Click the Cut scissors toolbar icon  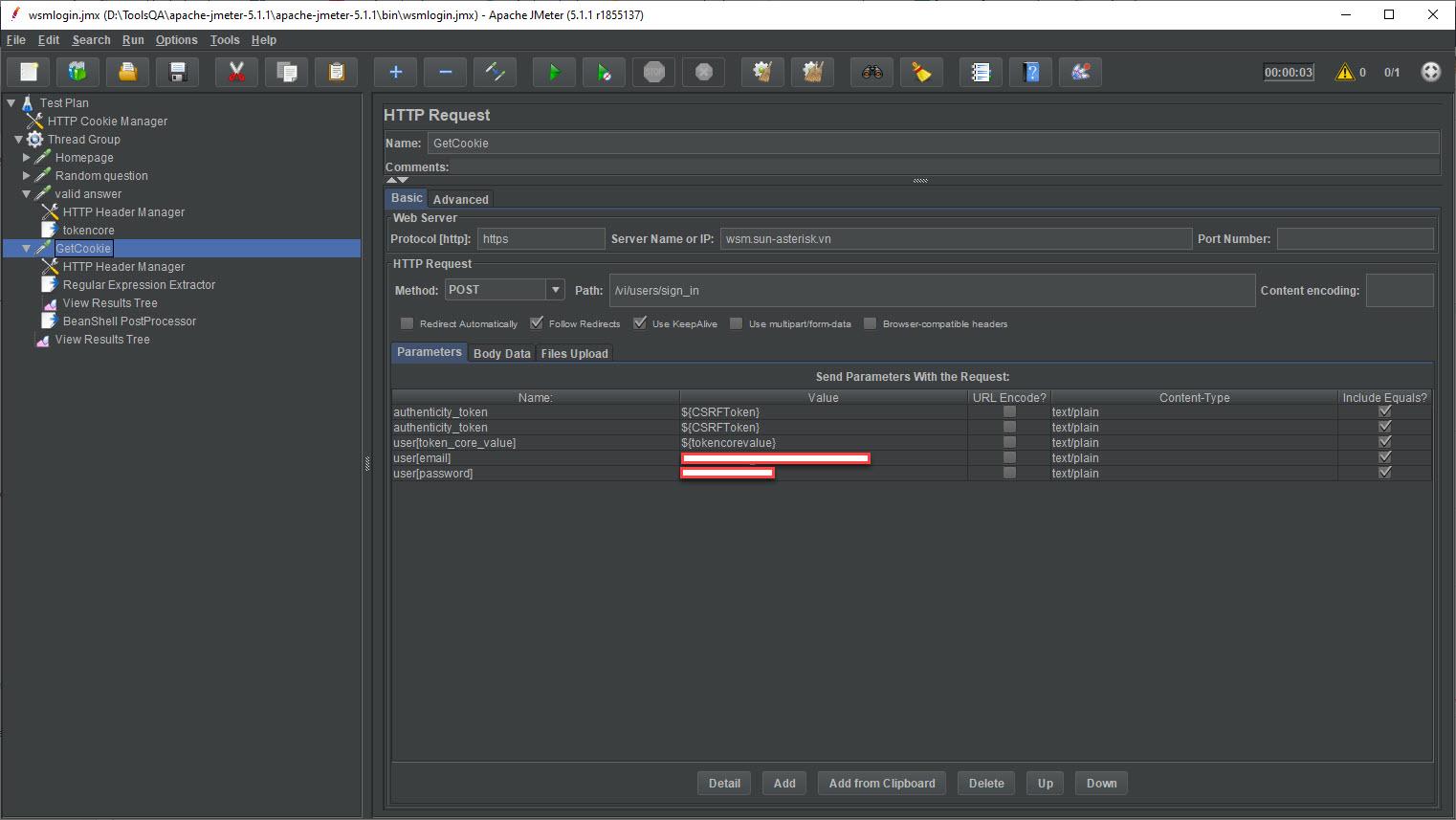[236, 72]
